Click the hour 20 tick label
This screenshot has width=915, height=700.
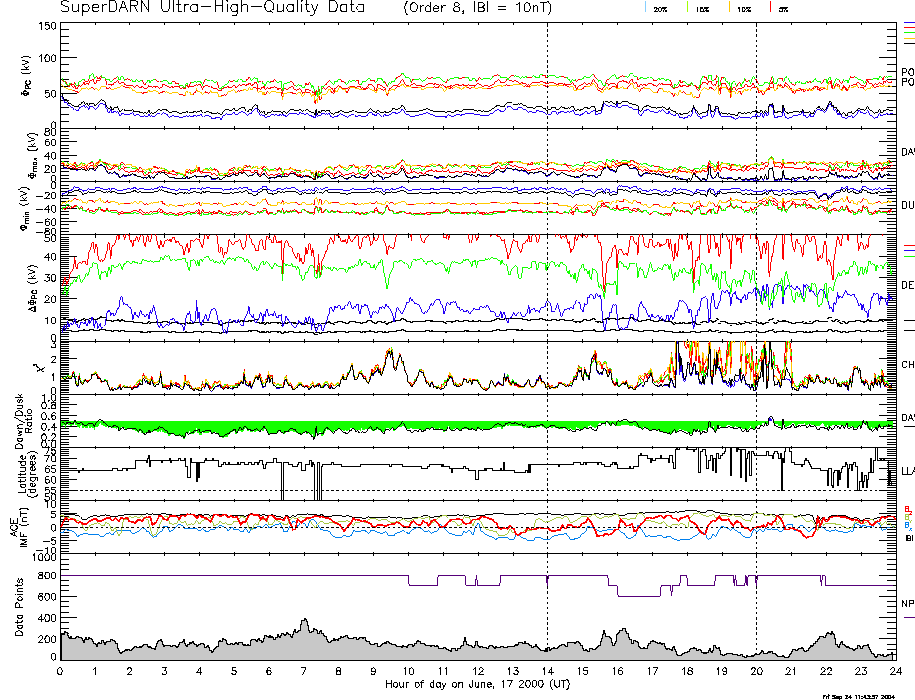pos(756,672)
